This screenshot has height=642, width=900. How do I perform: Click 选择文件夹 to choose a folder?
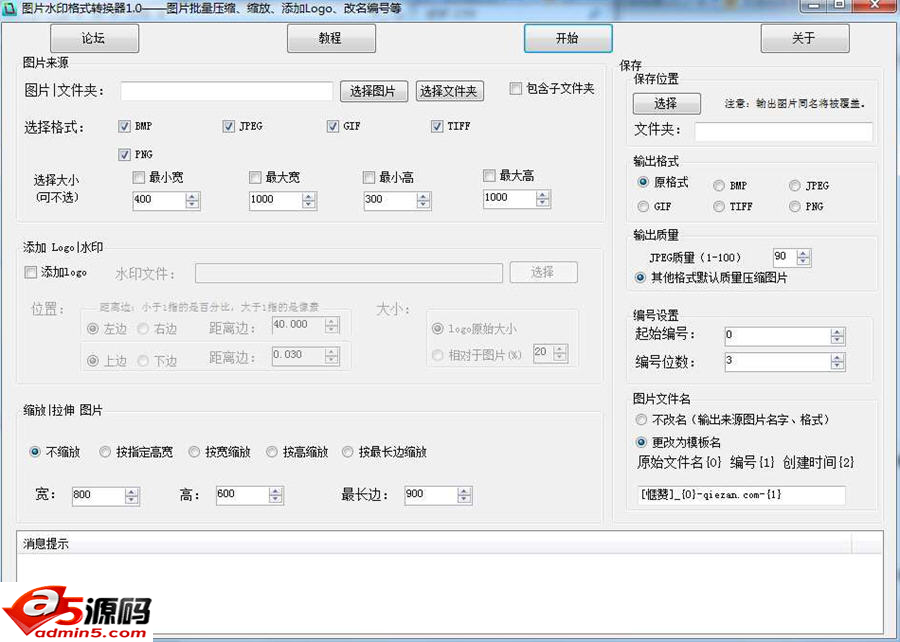[448, 90]
